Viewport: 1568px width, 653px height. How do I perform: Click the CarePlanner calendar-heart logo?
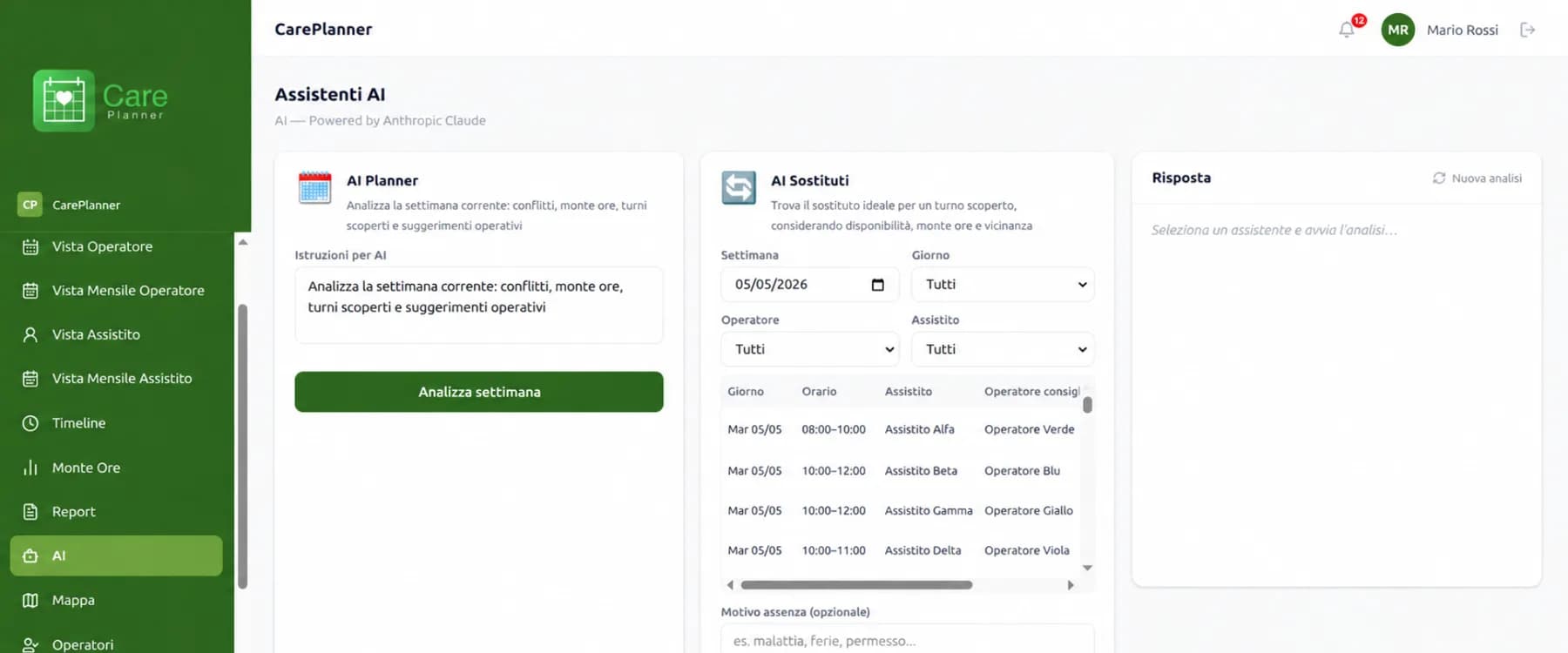tap(64, 100)
